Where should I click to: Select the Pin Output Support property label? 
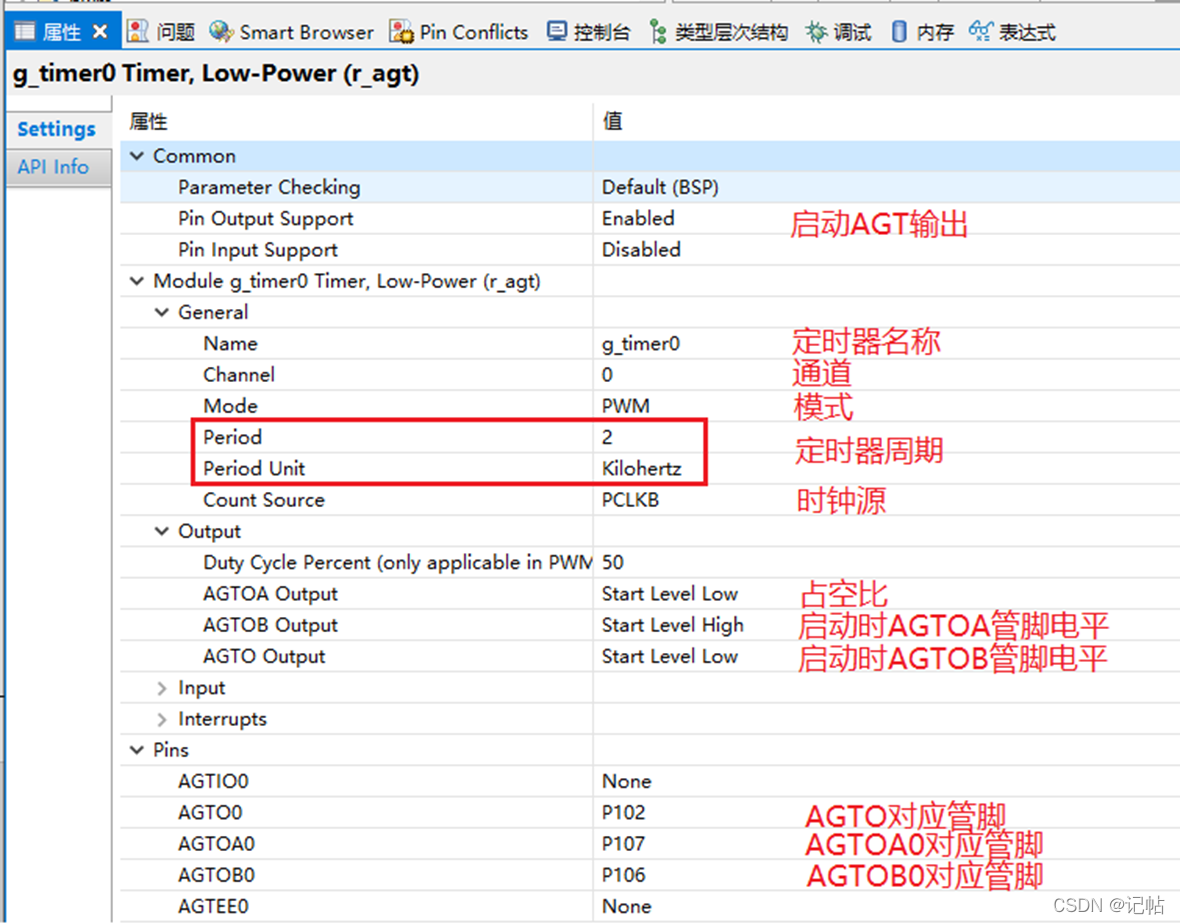[266, 219]
